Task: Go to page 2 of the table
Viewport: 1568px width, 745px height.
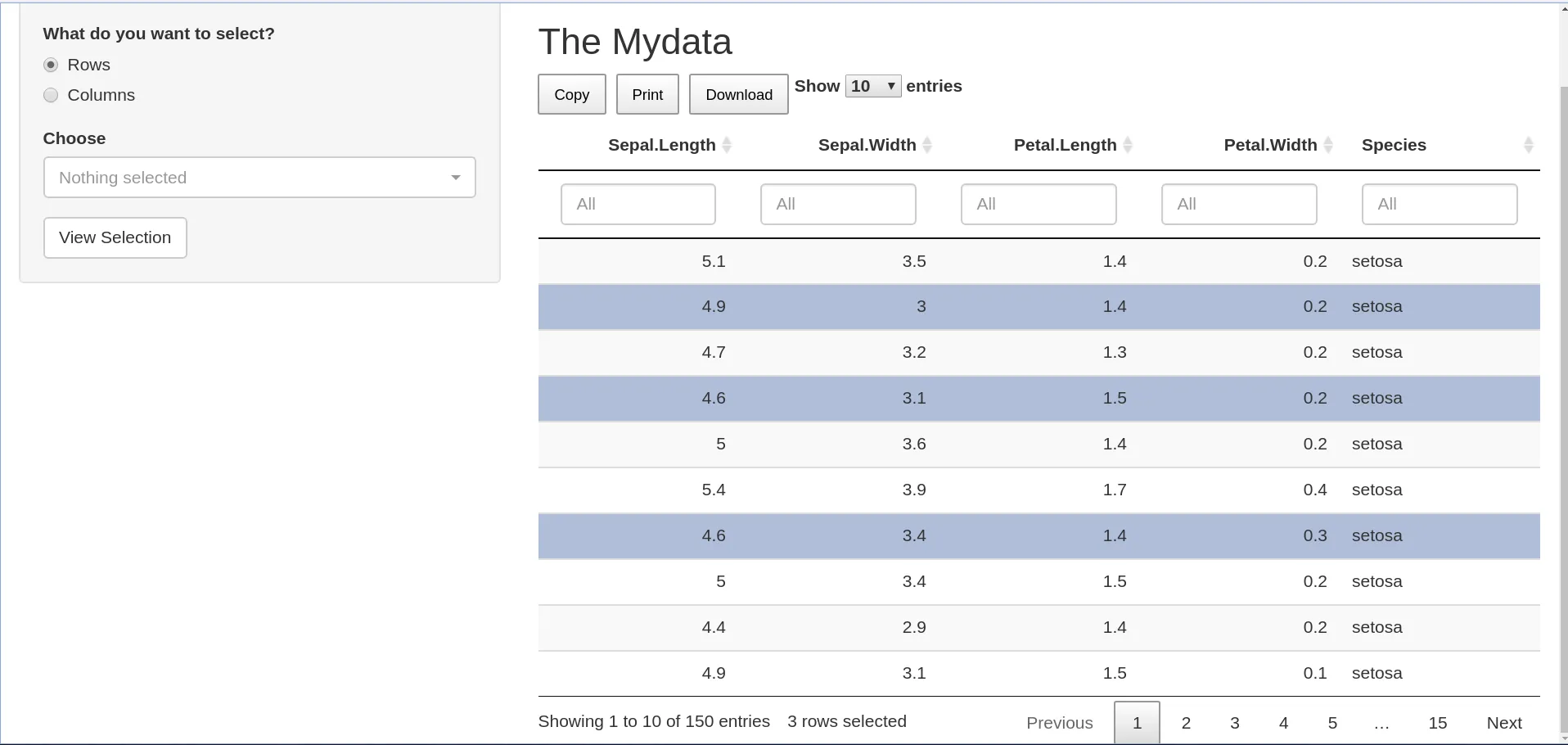Action: (x=1186, y=723)
